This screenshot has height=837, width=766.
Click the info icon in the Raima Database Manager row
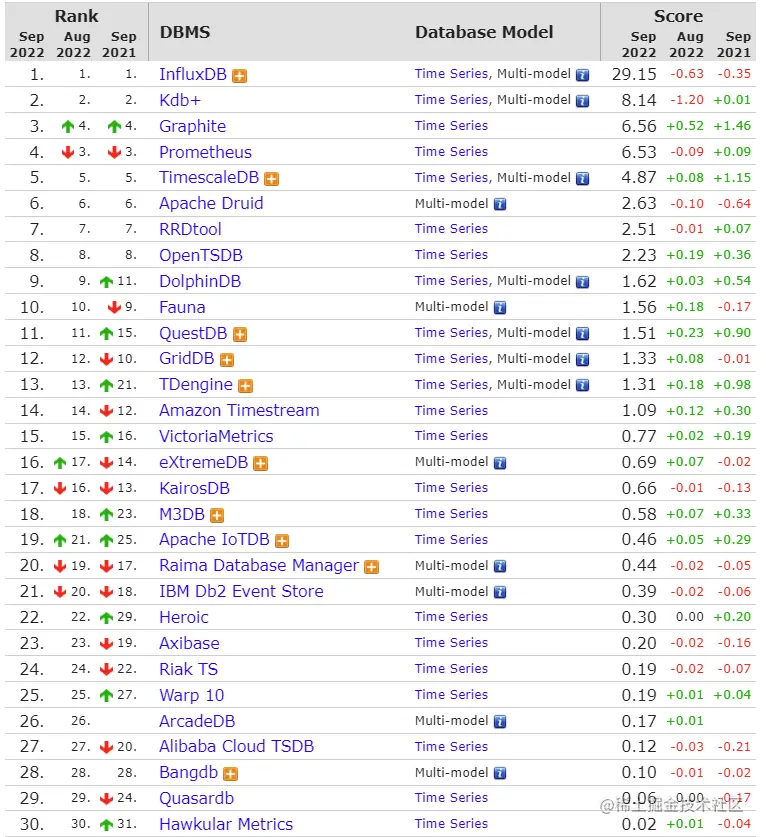500,566
